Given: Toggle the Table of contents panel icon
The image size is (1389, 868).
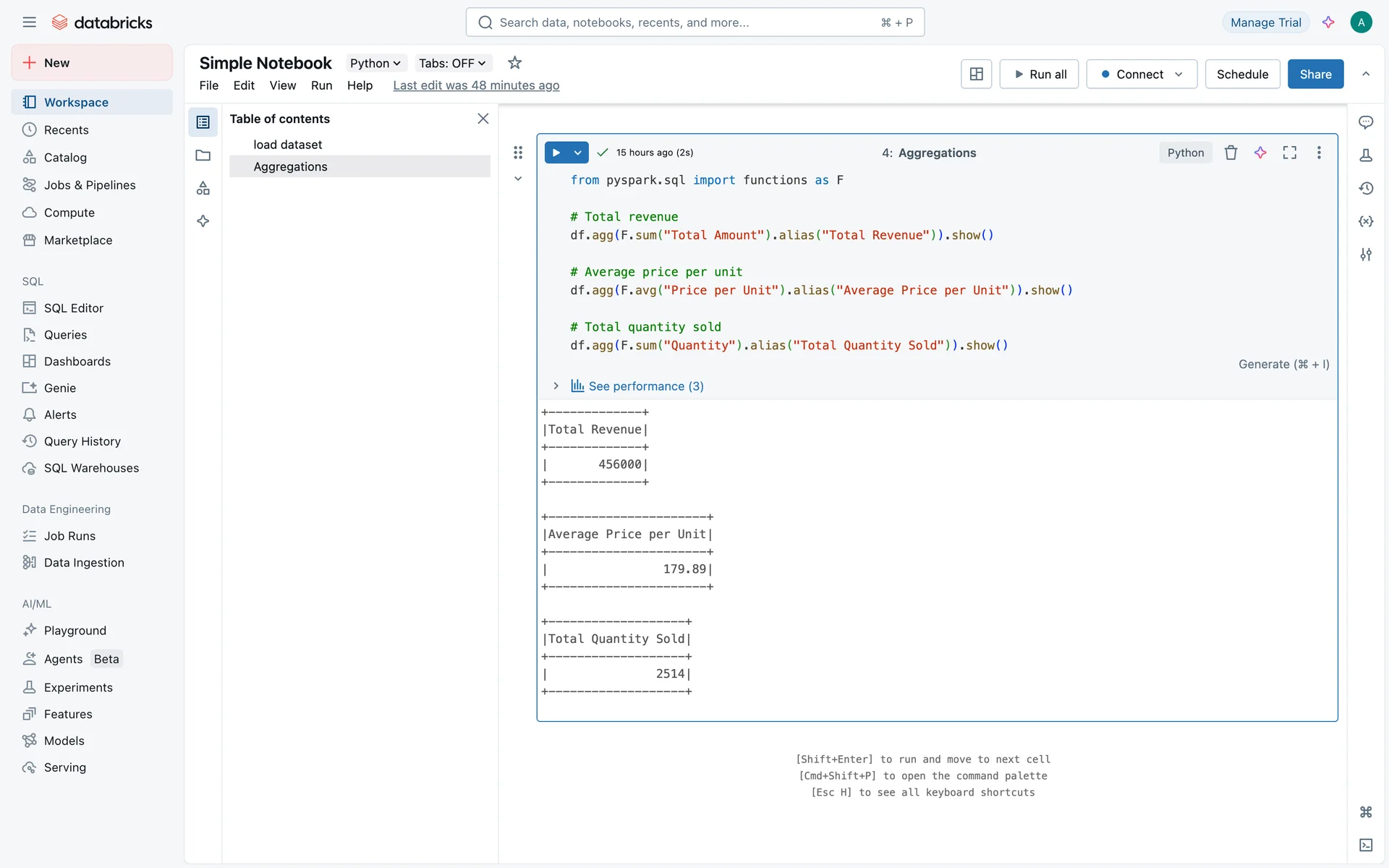Looking at the screenshot, I should click(203, 122).
